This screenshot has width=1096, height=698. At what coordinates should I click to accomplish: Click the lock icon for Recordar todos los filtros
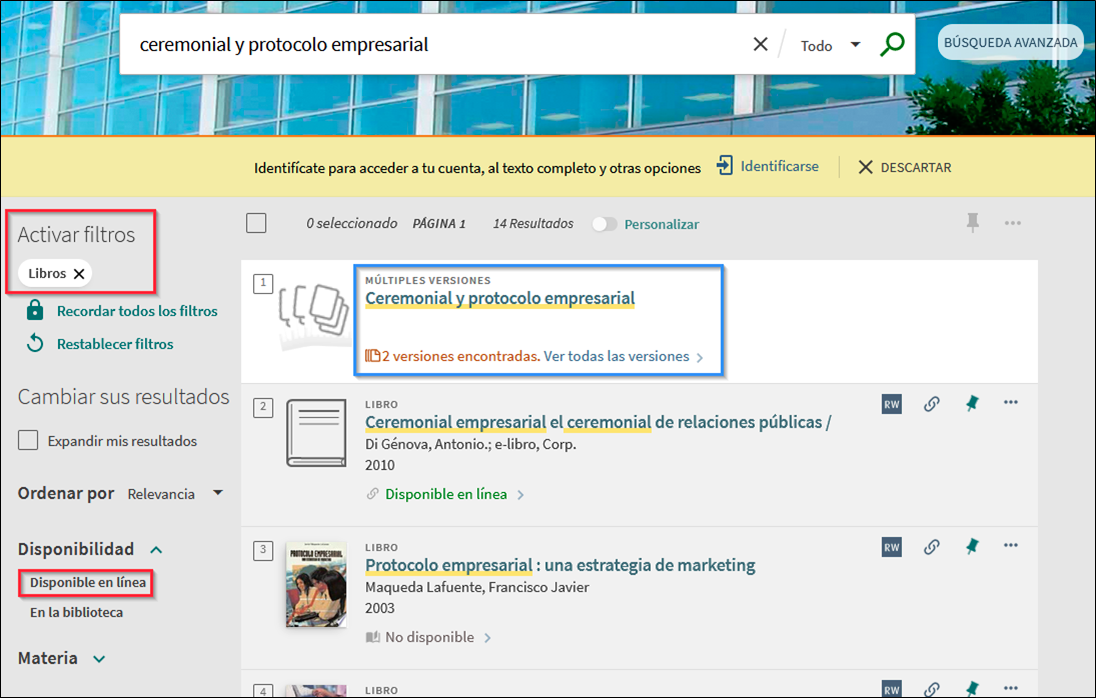point(35,310)
